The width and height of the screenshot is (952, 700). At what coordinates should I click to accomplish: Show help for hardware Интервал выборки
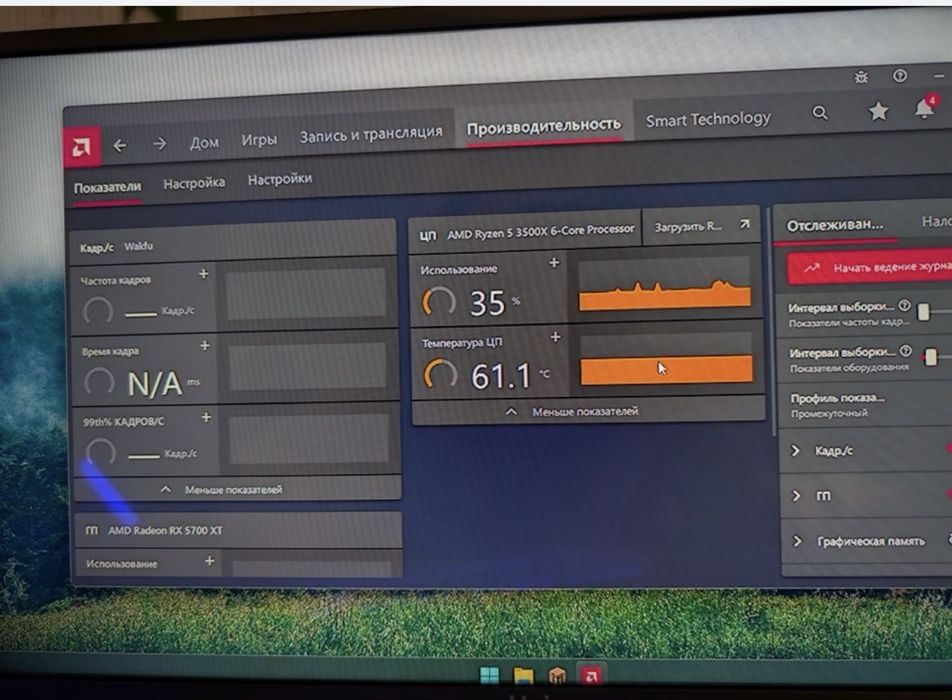click(905, 350)
